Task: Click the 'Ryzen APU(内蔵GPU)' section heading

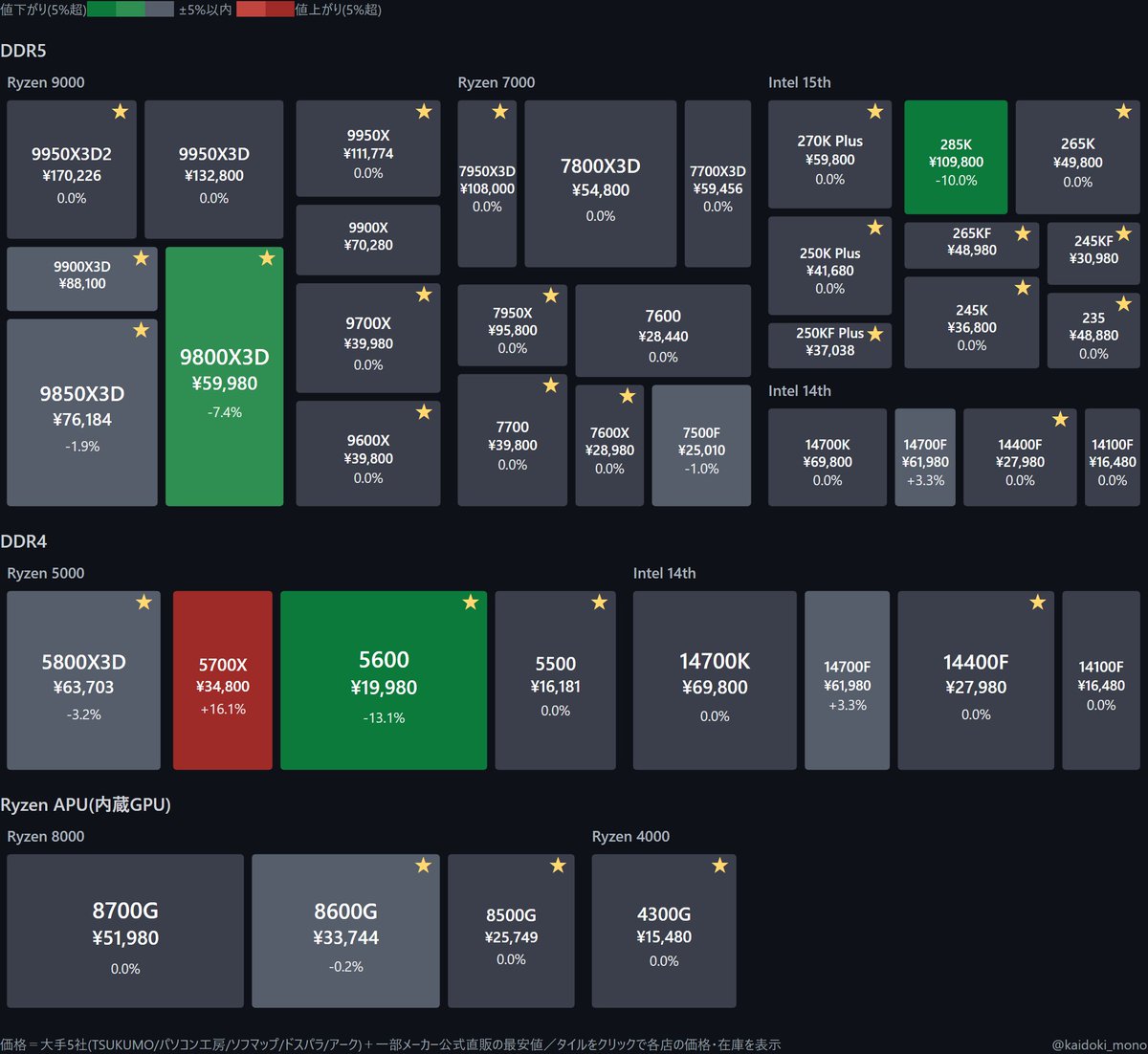Action: (86, 804)
